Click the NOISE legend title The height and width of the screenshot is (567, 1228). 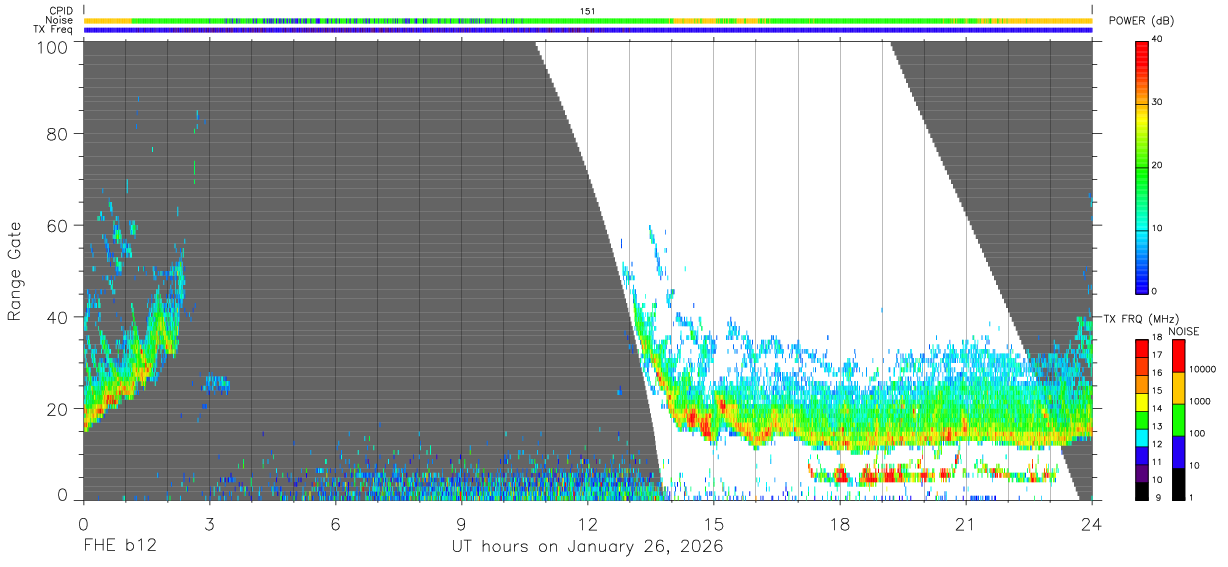(x=1184, y=331)
